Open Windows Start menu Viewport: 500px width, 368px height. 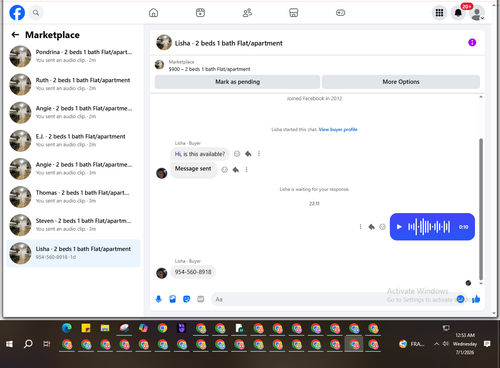click(9, 344)
